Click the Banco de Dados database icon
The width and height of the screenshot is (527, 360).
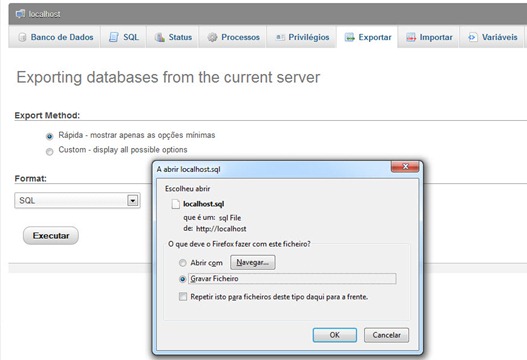(x=22, y=37)
